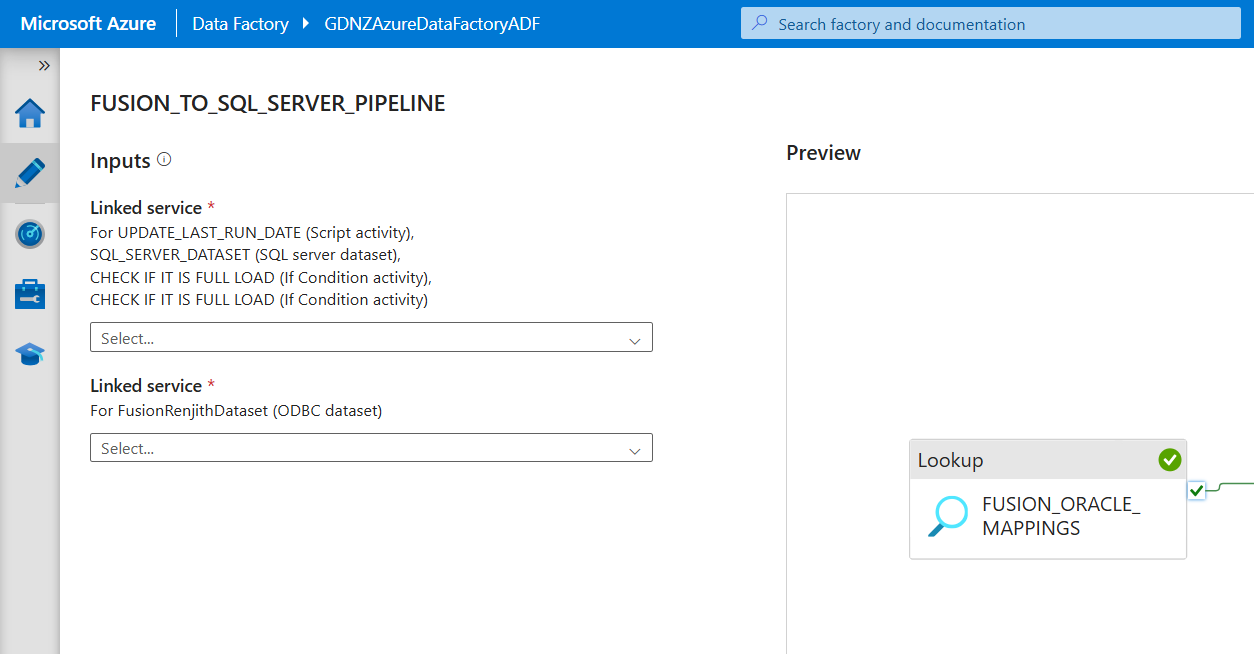Open the SQL server linked service dropdown
Viewport: 1254px width, 654px height.
click(371, 338)
